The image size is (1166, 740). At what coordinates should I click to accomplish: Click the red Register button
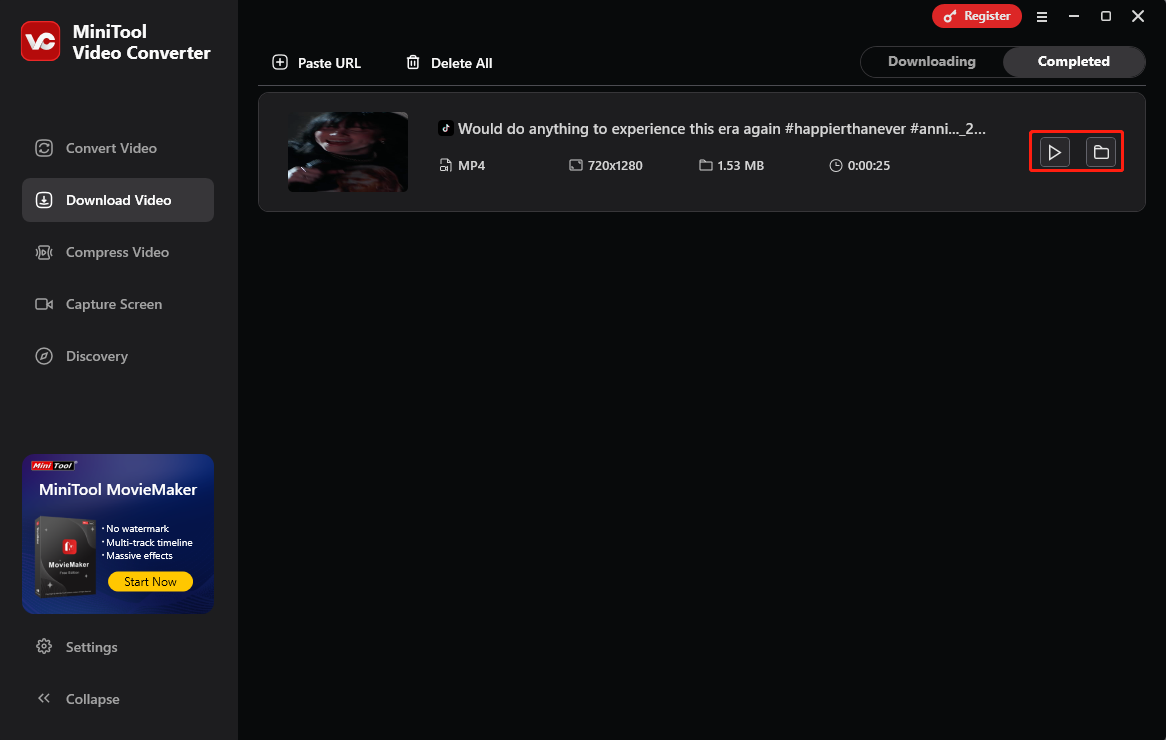click(976, 16)
